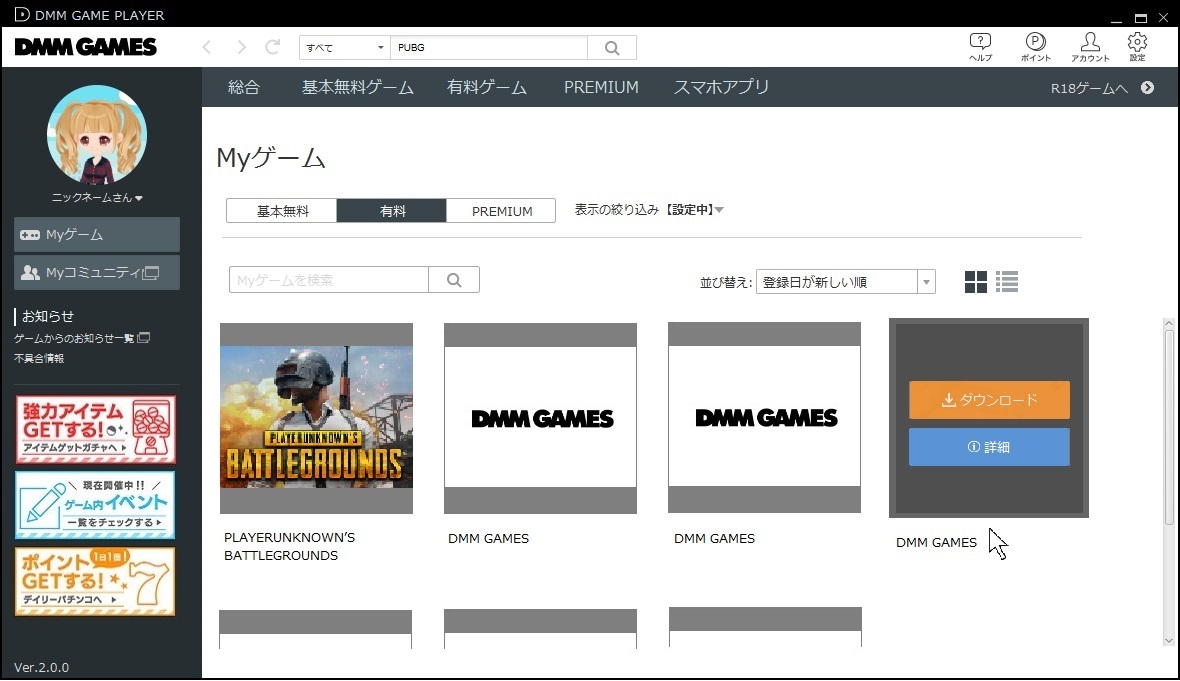Open the Settings gear icon
1180x681 pixels.
tap(1137, 45)
